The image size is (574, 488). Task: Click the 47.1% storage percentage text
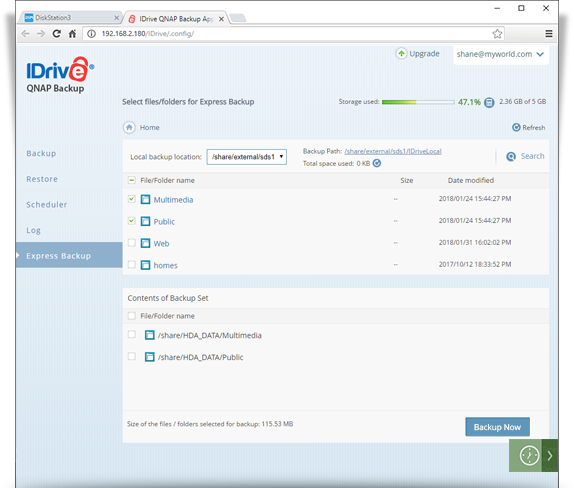click(x=469, y=102)
